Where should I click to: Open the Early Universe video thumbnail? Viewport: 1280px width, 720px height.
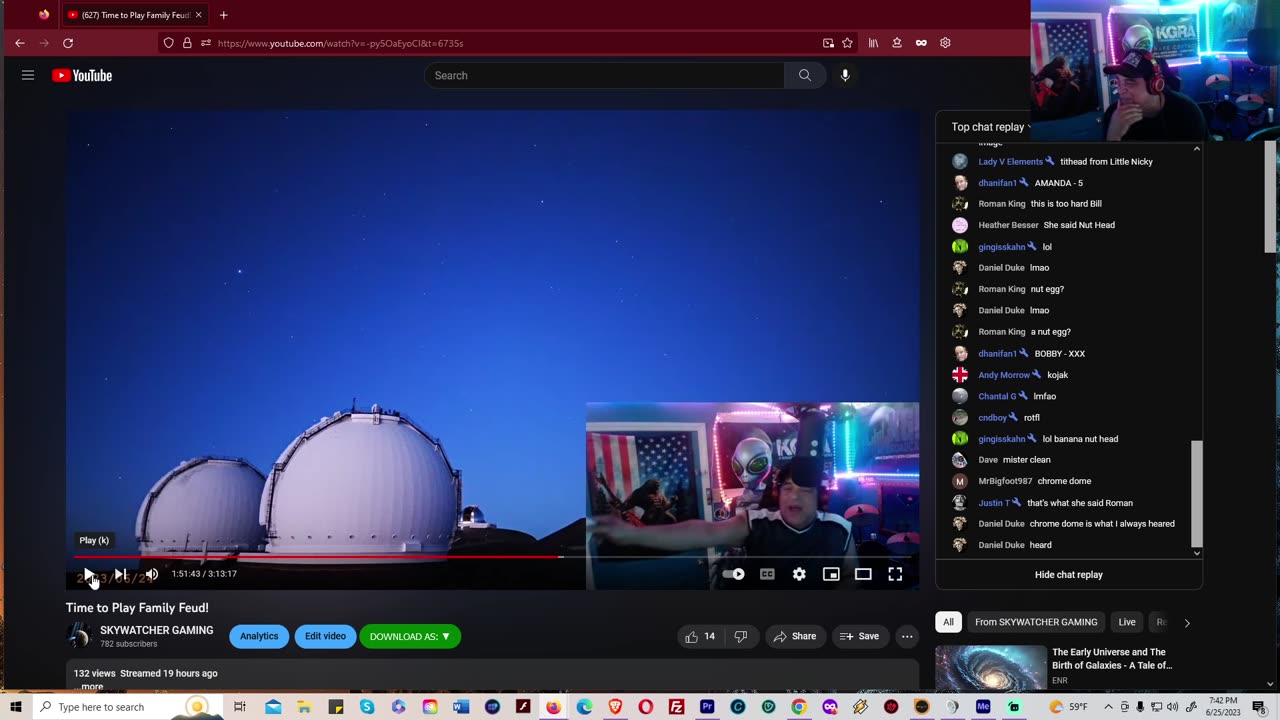coord(991,668)
